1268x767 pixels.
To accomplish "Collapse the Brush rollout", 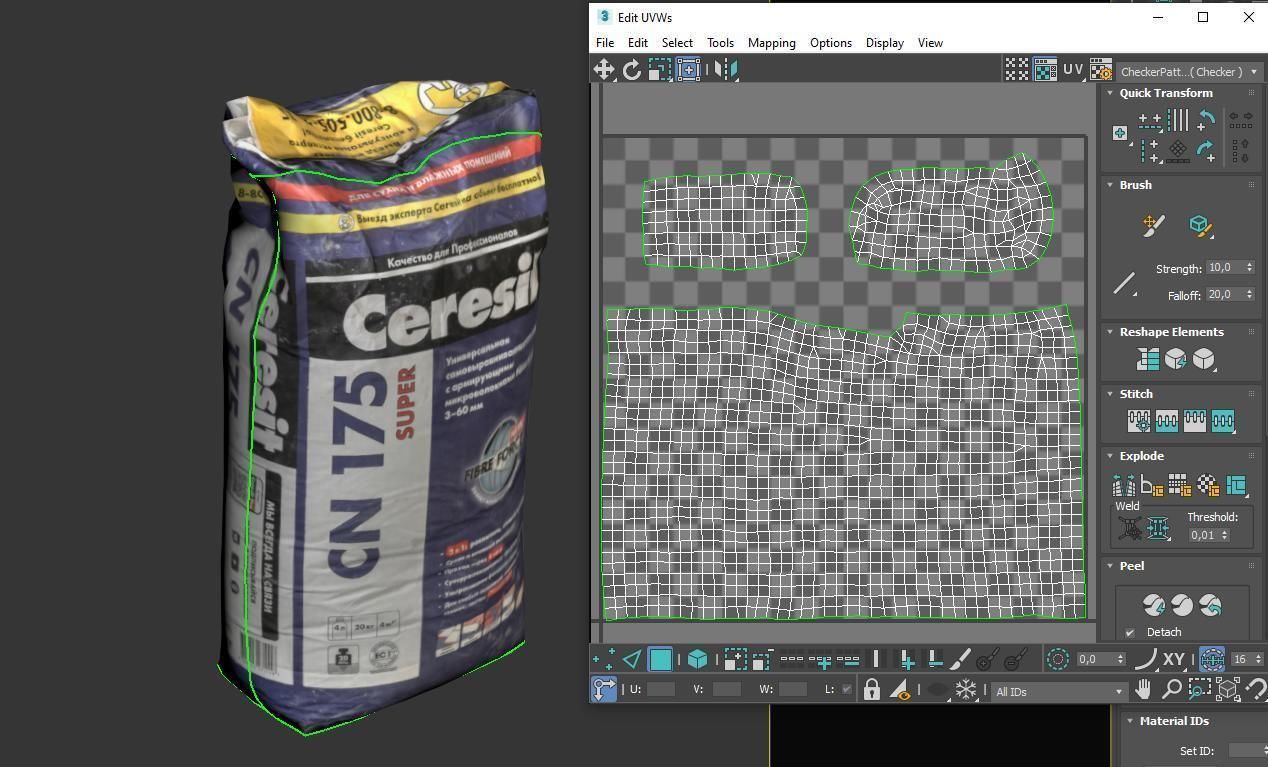I will coord(1110,185).
